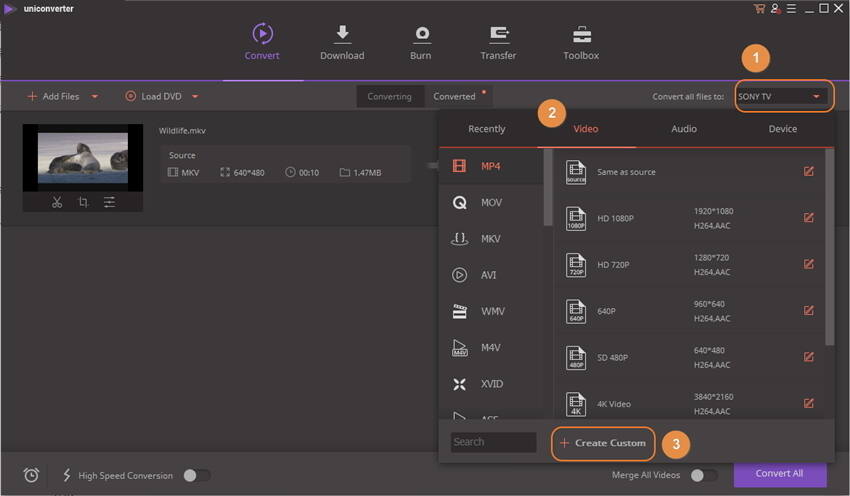Switch to the Audio tab
Viewport: 850px width, 496px height.
(684, 129)
